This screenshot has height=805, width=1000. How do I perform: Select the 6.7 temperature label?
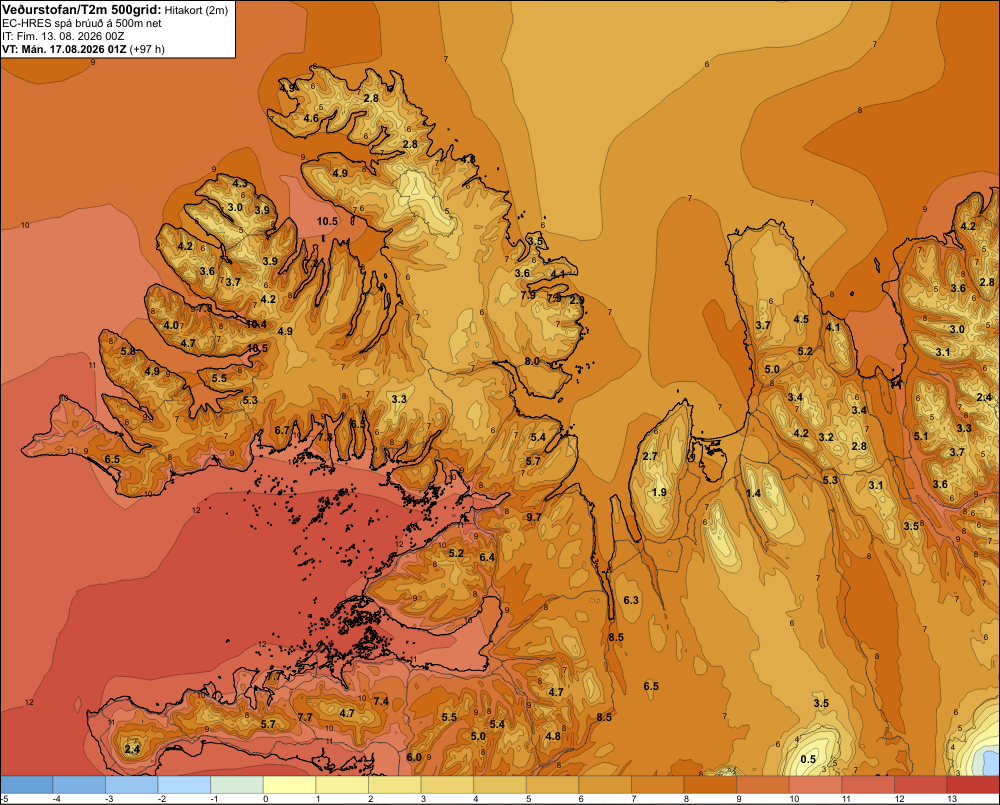pos(282,430)
